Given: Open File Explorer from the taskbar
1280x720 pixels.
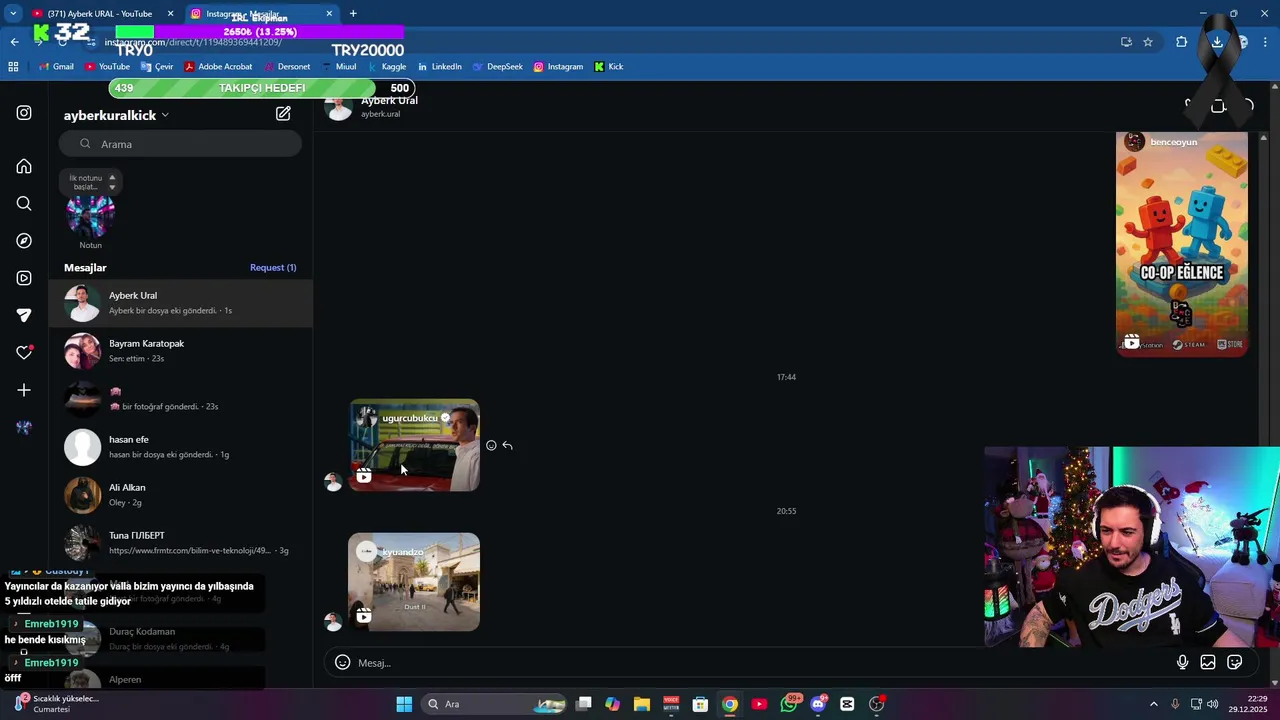Looking at the screenshot, I should click(642, 704).
